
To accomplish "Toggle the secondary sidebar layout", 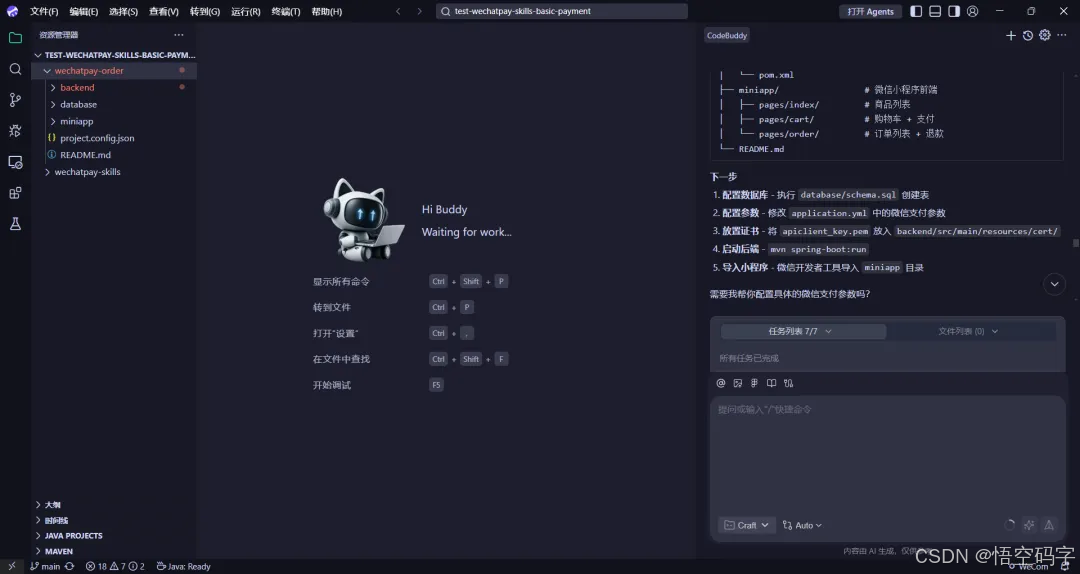I will click(x=954, y=11).
